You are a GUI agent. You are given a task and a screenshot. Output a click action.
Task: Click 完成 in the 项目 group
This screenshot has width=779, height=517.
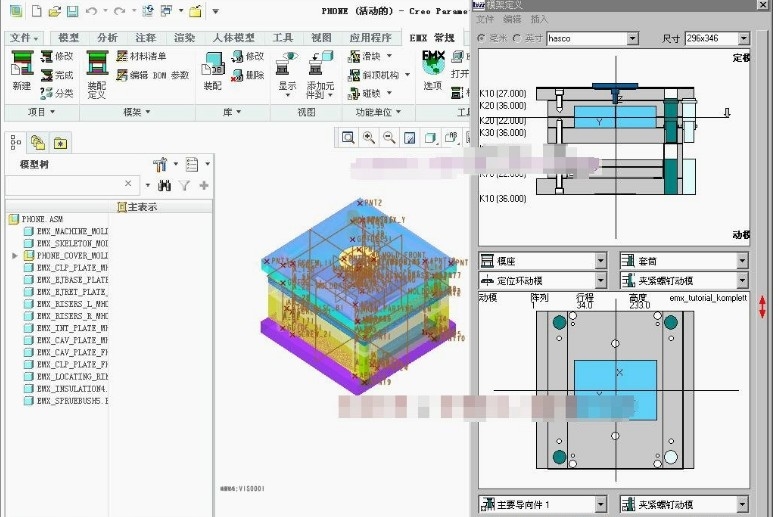pyautogui.click(x=57, y=75)
